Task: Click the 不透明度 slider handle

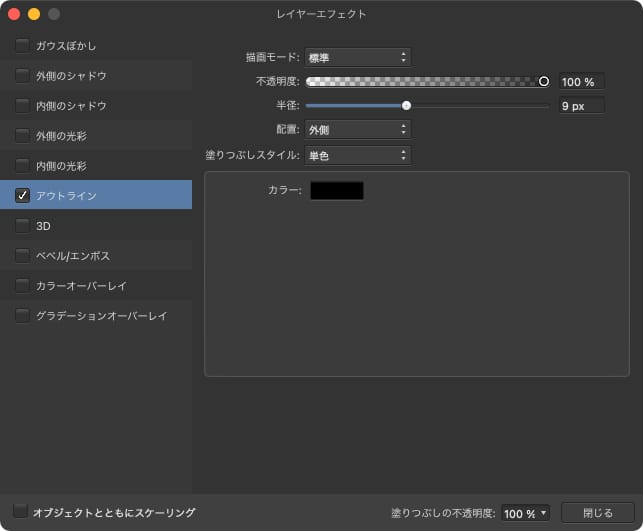Action: click(544, 81)
